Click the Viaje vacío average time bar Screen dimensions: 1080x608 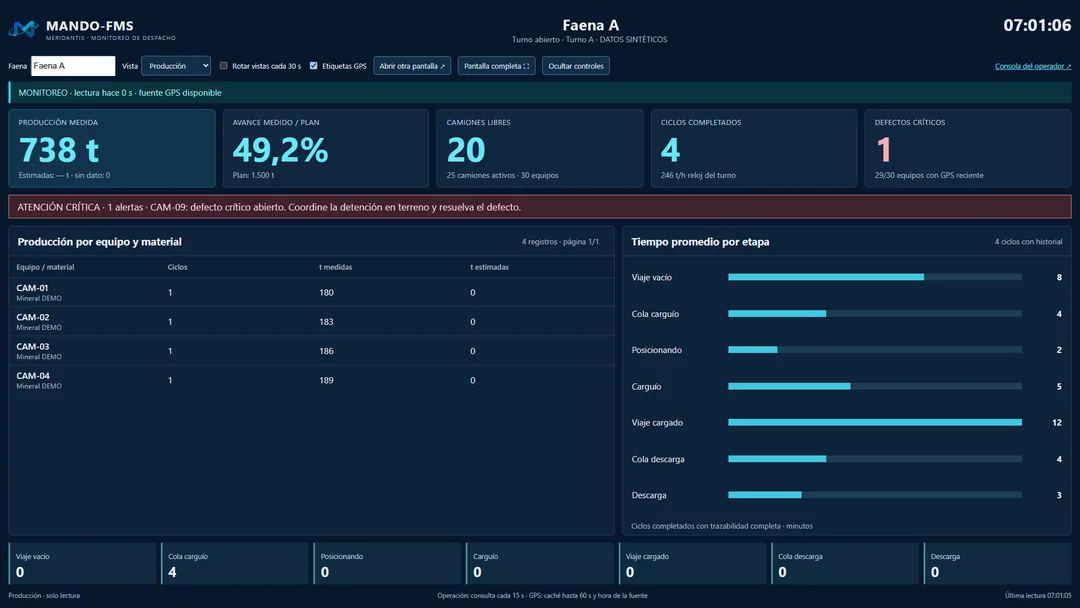click(x=875, y=277)
